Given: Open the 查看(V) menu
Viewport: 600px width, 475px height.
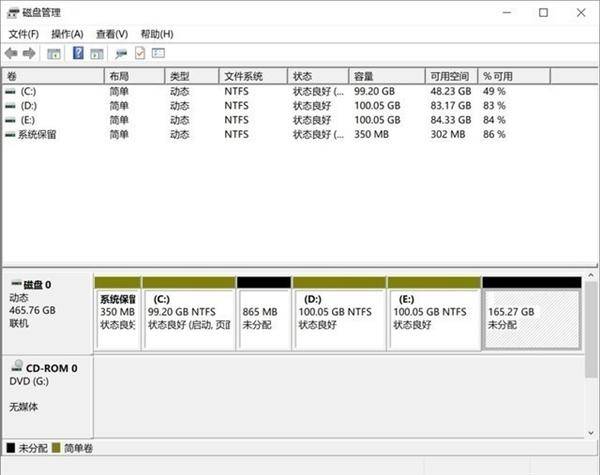Looking at the screenshot, I should point(112,34).
